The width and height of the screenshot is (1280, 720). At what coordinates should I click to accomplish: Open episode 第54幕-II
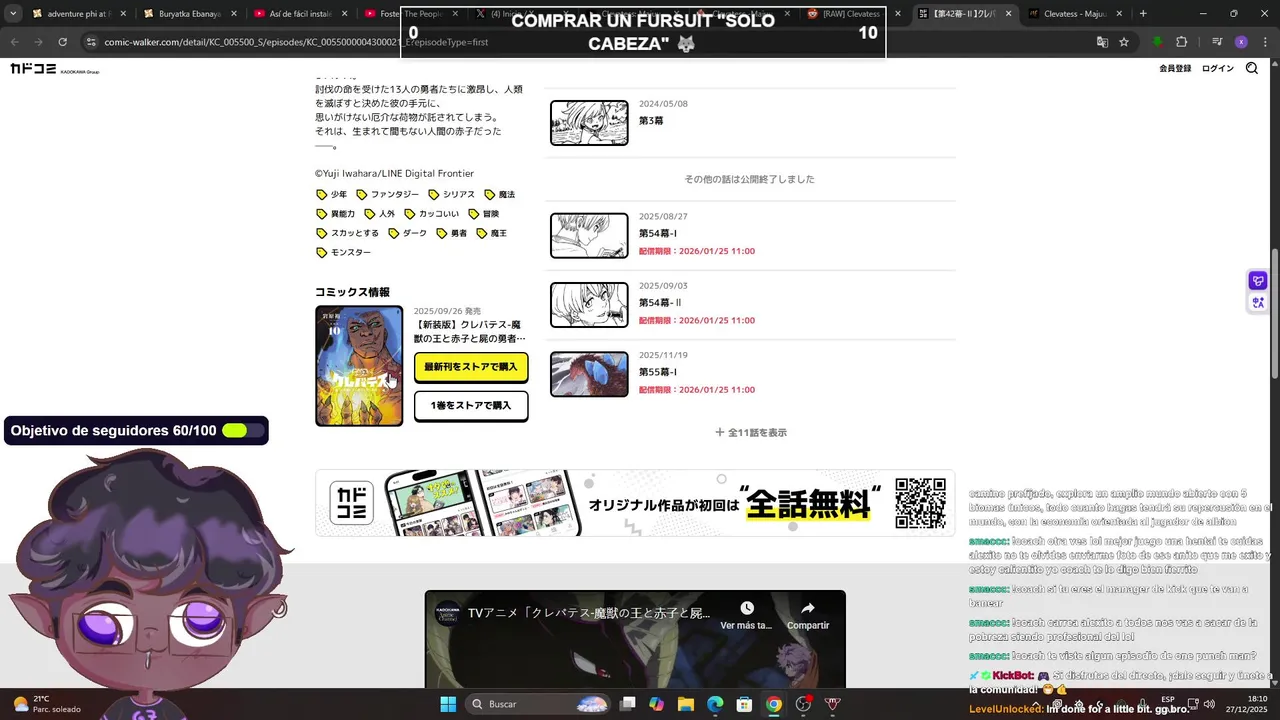(x=750, y=305)
